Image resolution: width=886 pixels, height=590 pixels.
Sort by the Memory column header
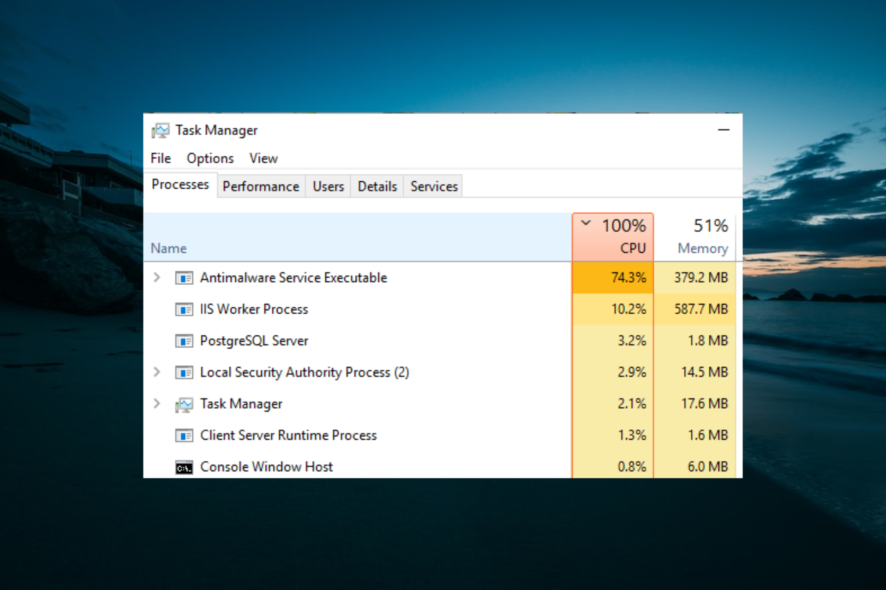695,237
